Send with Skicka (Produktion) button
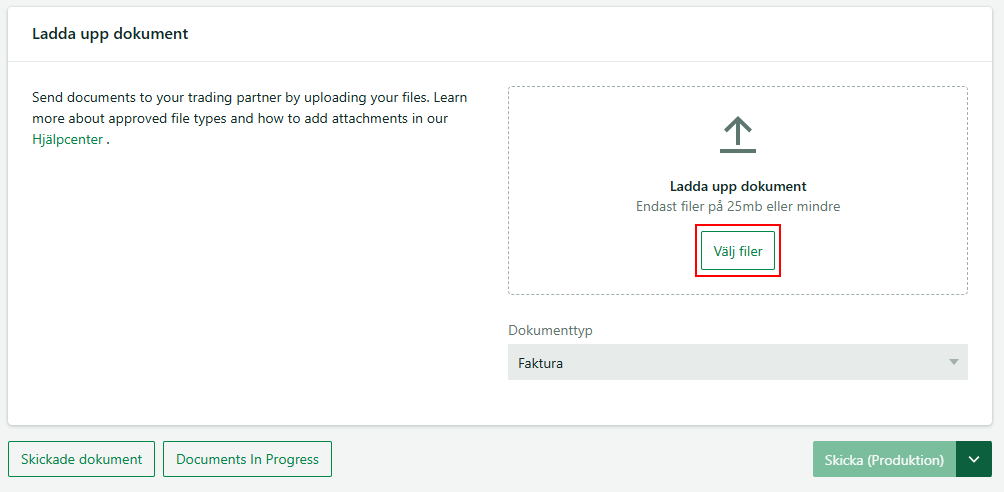Image resolution: width=1004 pixels, height=492 pixels. click(x=884, y=459)
